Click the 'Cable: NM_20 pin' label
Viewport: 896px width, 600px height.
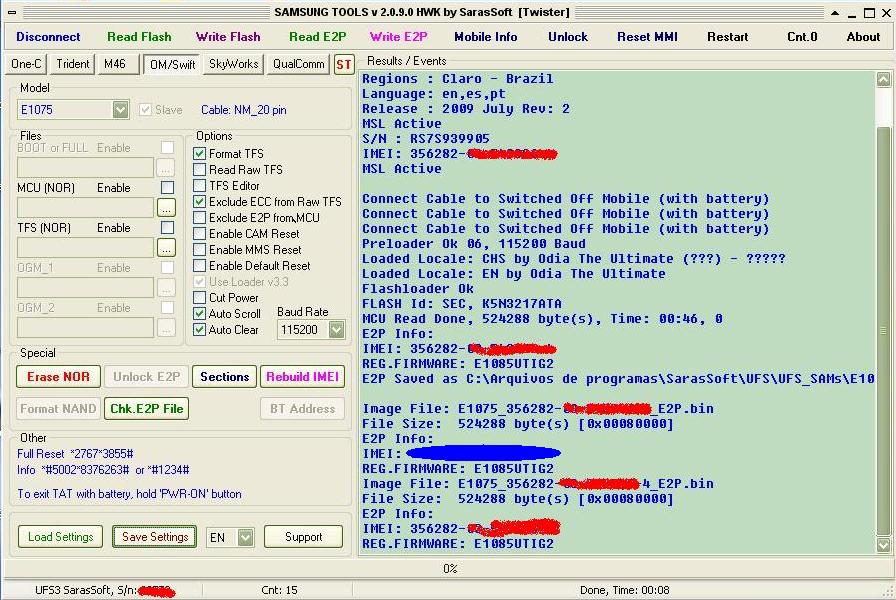[x=243, y=110]
